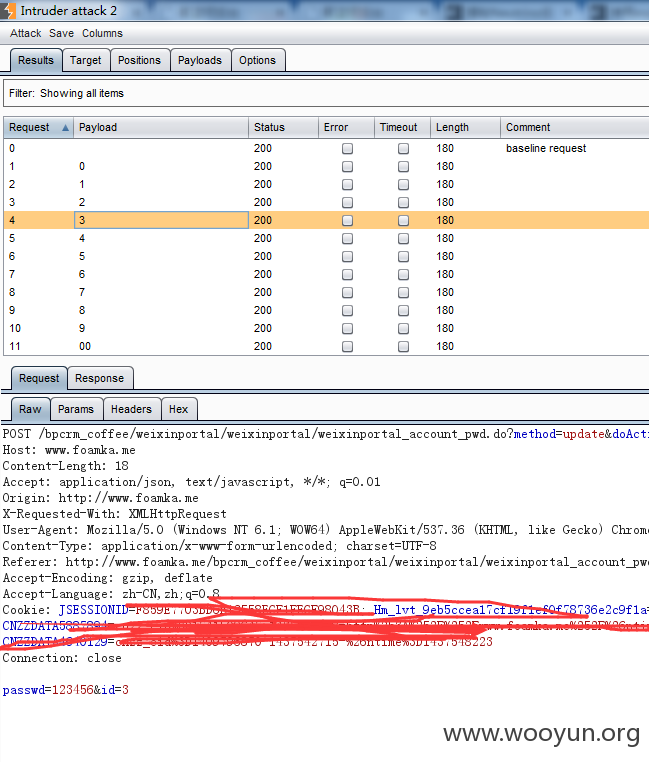
Task: Click the 'X-Requested-With: XMLHttpRequest' line
Action: coord(115,514)
